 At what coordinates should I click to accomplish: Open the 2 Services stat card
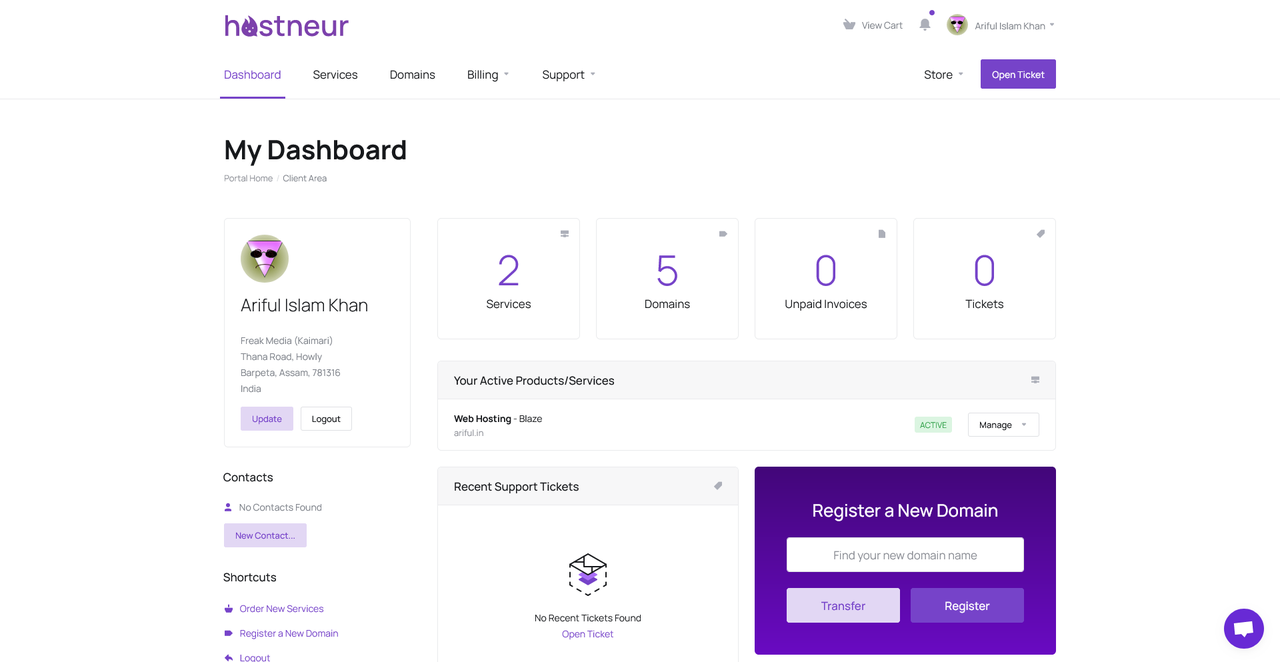(508, 279)
